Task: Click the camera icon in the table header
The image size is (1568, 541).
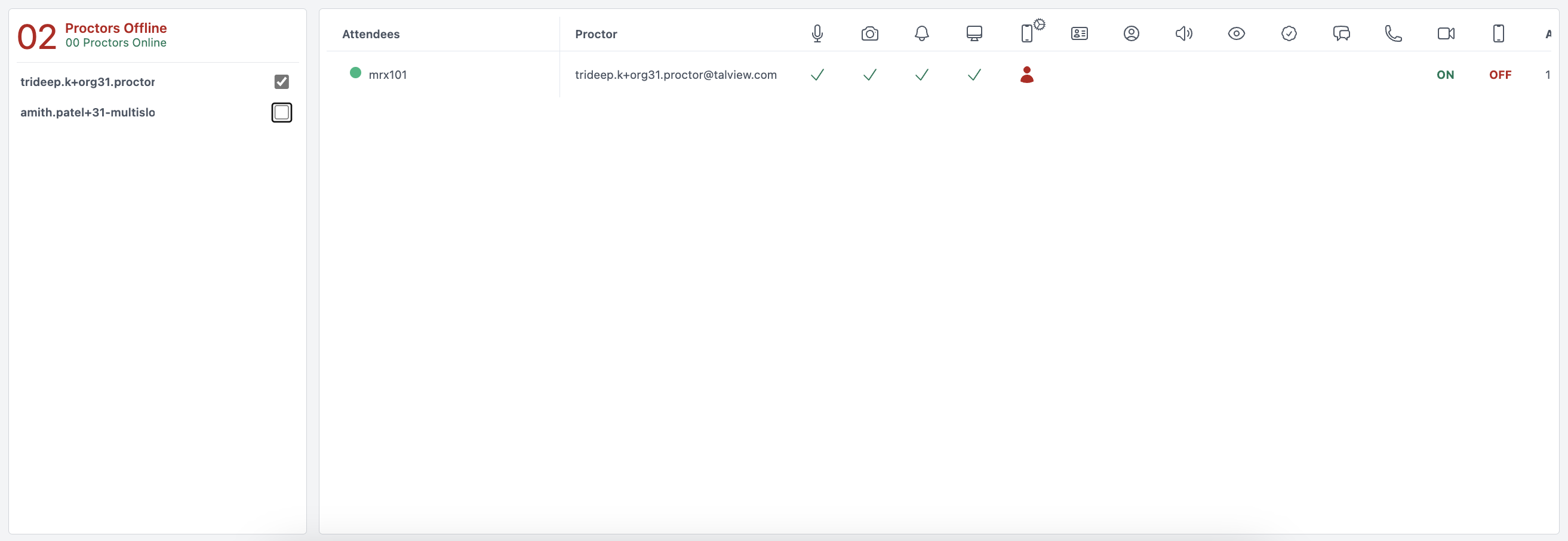Action: click(x=870, y=33)
